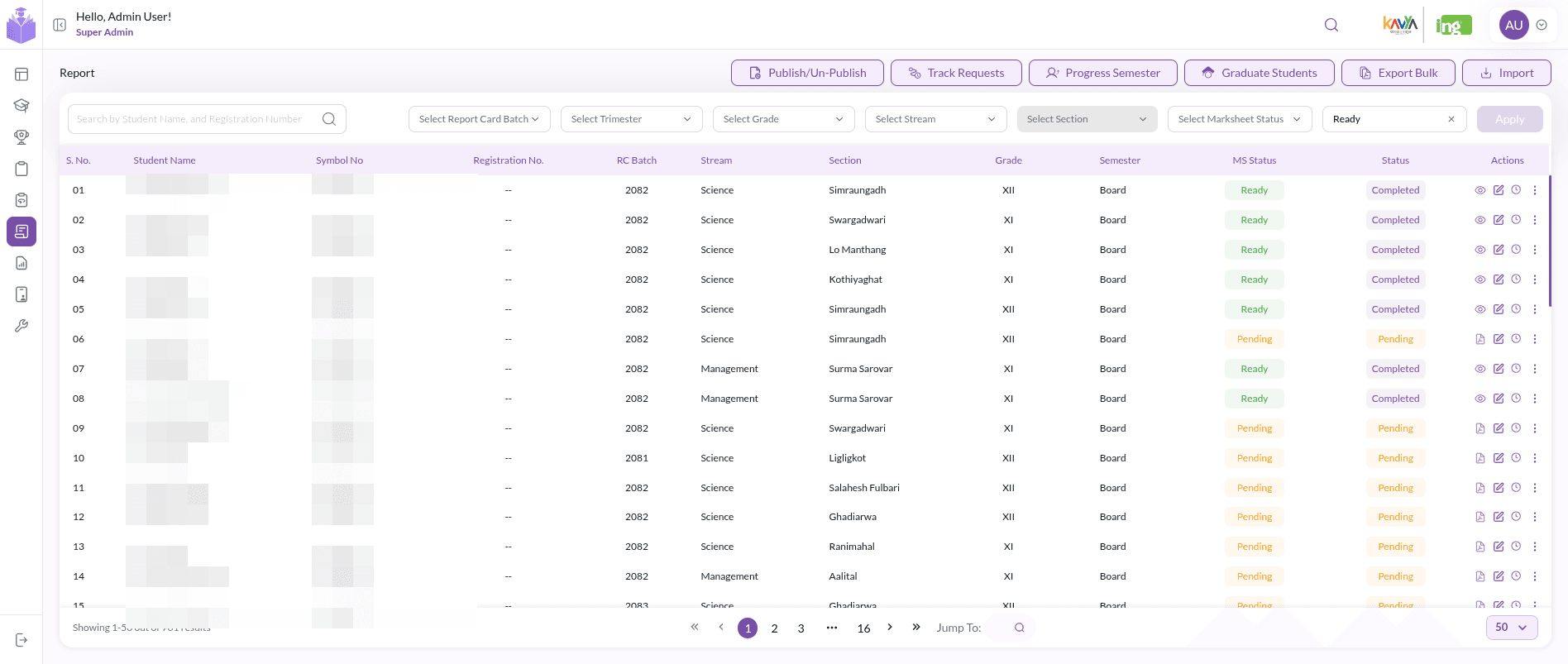Image resolution: width=1568 pixels, height=664 pixels.
Task: Expand the Select Marksheet Status dropdown
Action: coord(1240,119)
